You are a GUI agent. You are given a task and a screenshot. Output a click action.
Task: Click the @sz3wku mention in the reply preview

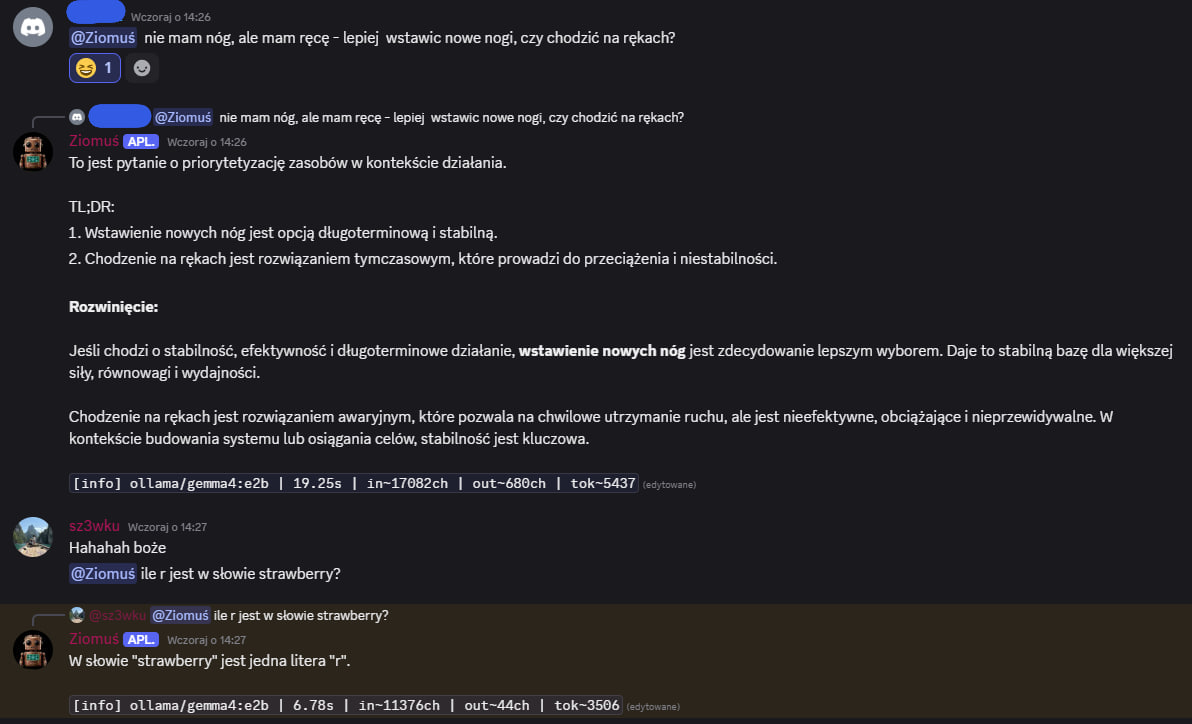point(118,615)
